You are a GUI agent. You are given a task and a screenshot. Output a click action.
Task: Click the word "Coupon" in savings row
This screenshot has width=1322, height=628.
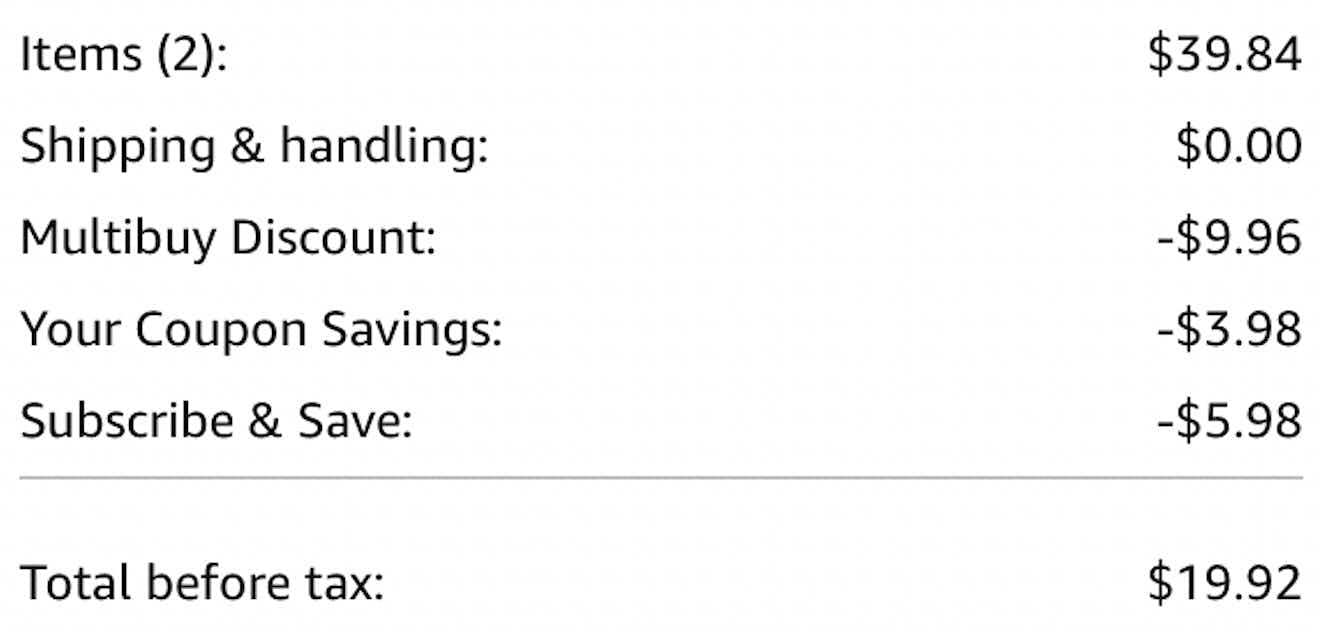pos(220,329)
